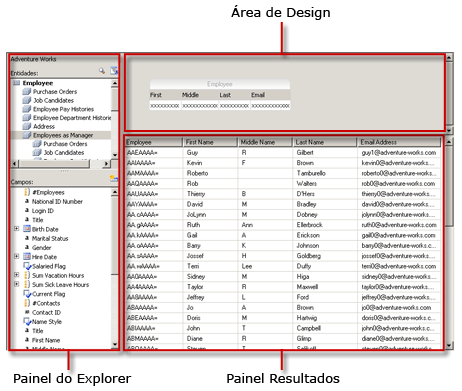Click the results panel scroll-down arrow
Screen dimensions: 462x391
[449, 345]
